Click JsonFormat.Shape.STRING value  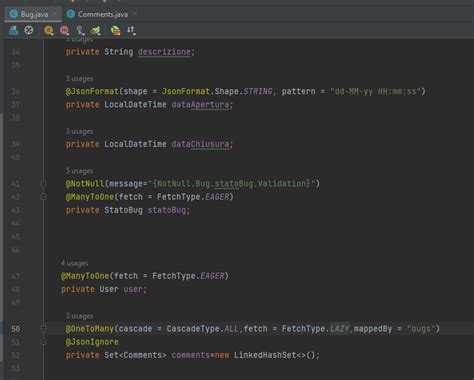(217, 91)
